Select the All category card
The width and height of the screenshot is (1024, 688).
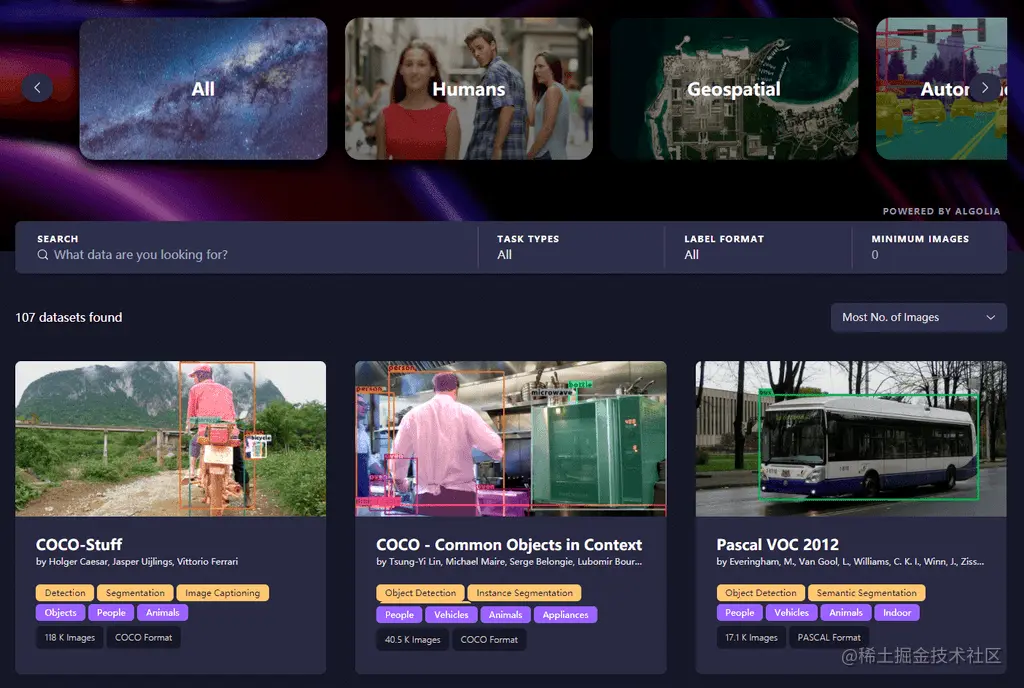[x=203, y=89]
